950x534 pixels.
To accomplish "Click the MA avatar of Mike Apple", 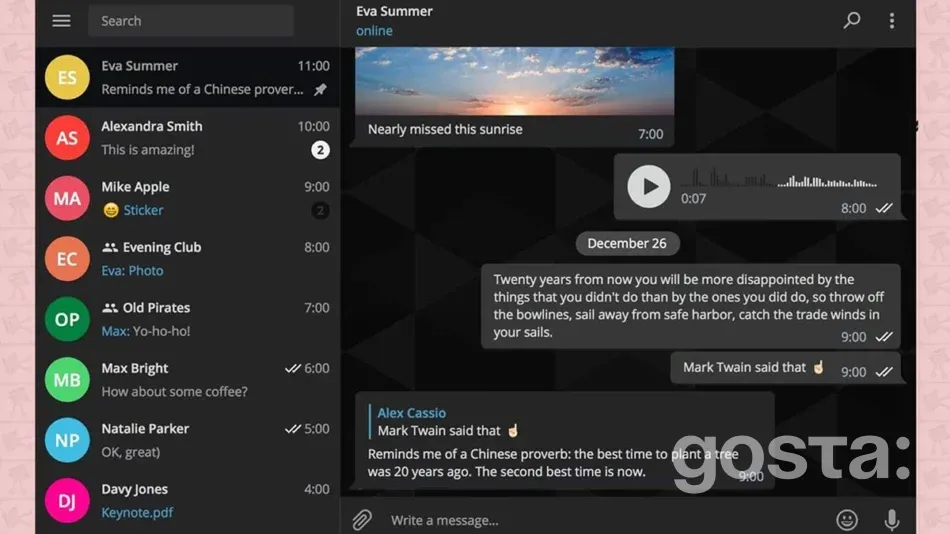I will tap(67, 198).
